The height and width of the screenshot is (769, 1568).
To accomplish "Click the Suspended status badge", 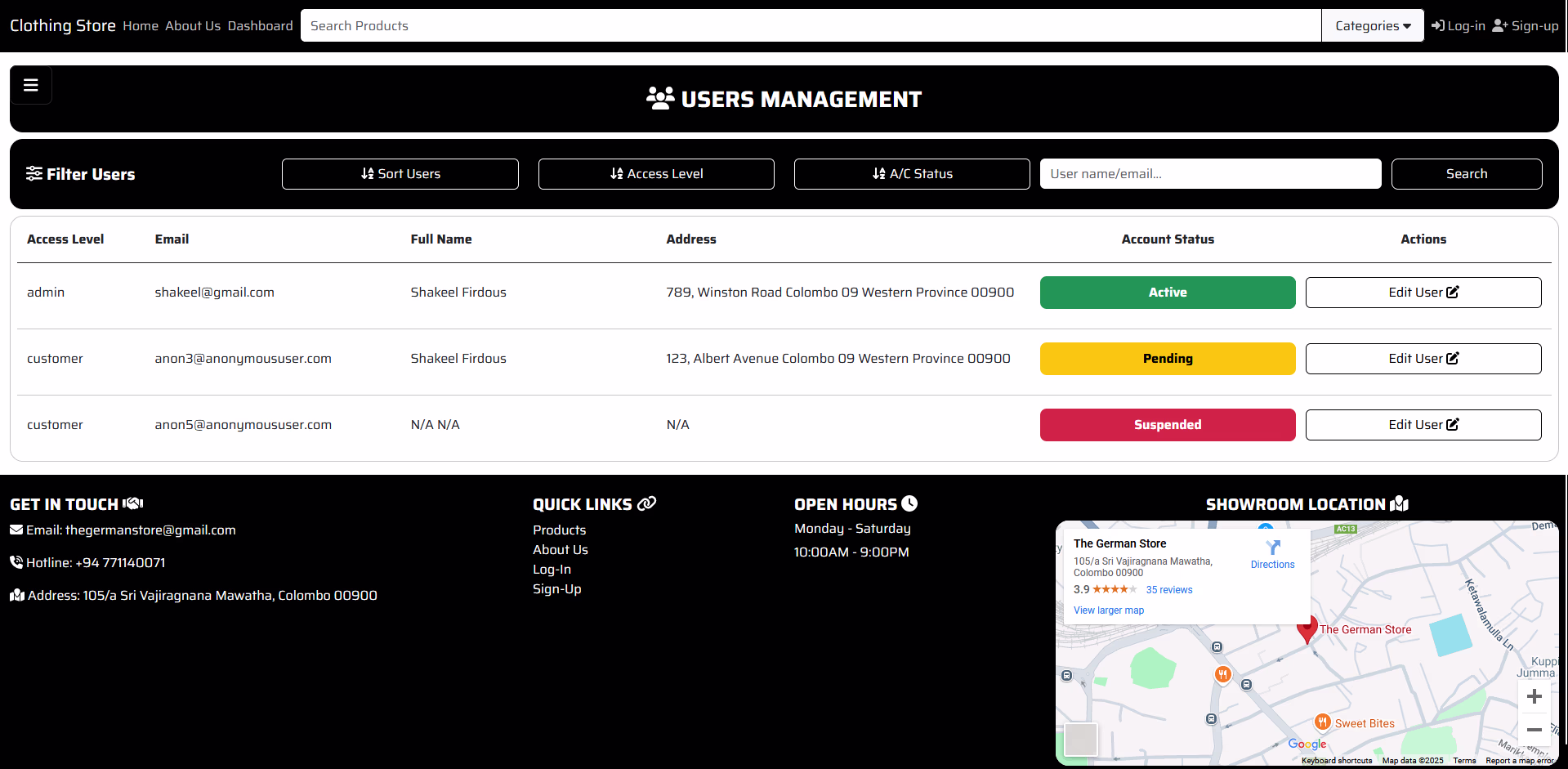I will 1167,425.
